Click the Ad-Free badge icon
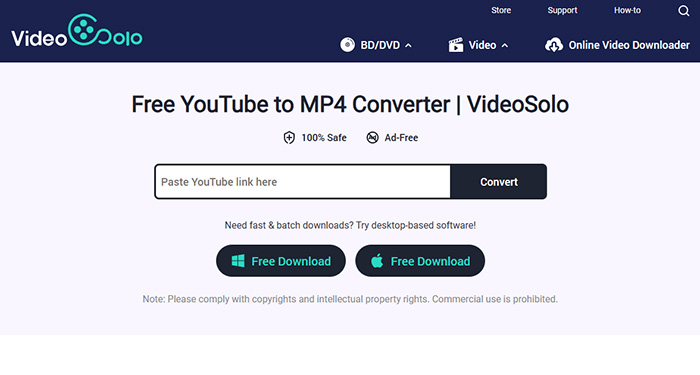 (x=372, y=138)
